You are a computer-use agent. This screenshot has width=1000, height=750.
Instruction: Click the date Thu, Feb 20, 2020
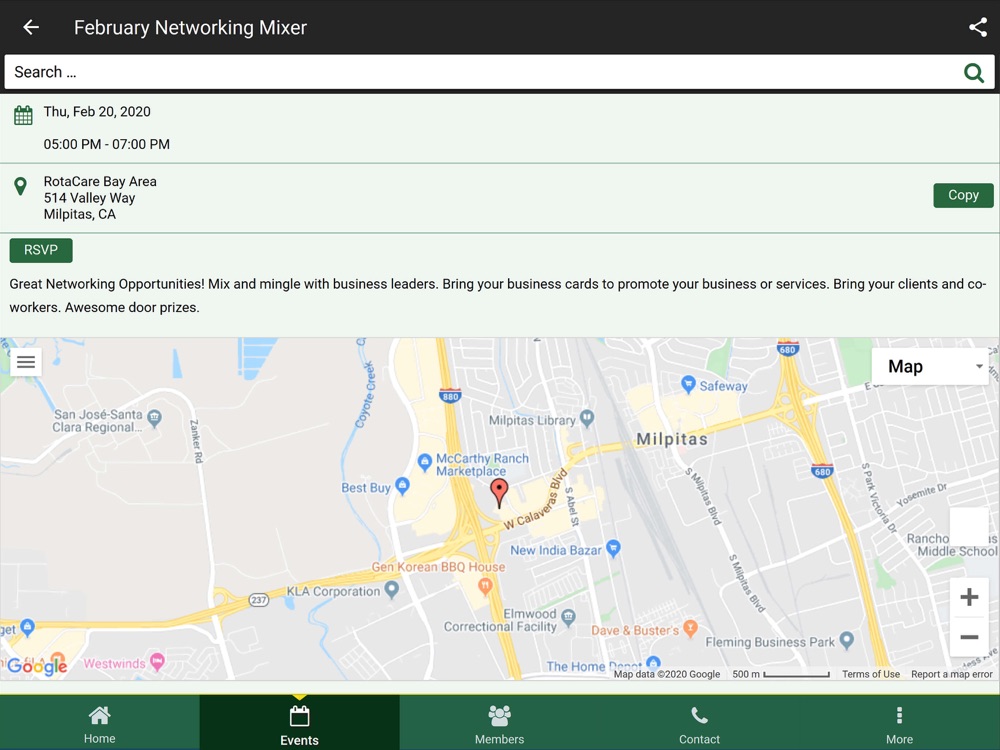97,112
